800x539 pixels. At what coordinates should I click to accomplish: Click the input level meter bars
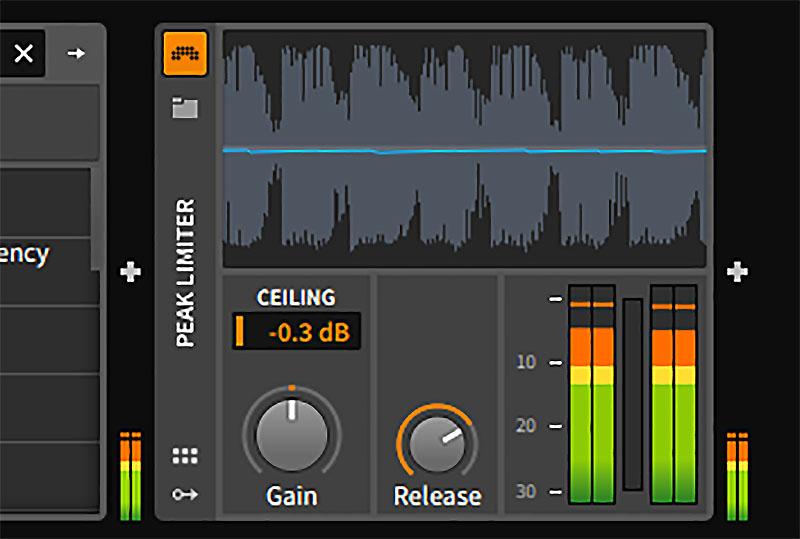tap(591, 394)
